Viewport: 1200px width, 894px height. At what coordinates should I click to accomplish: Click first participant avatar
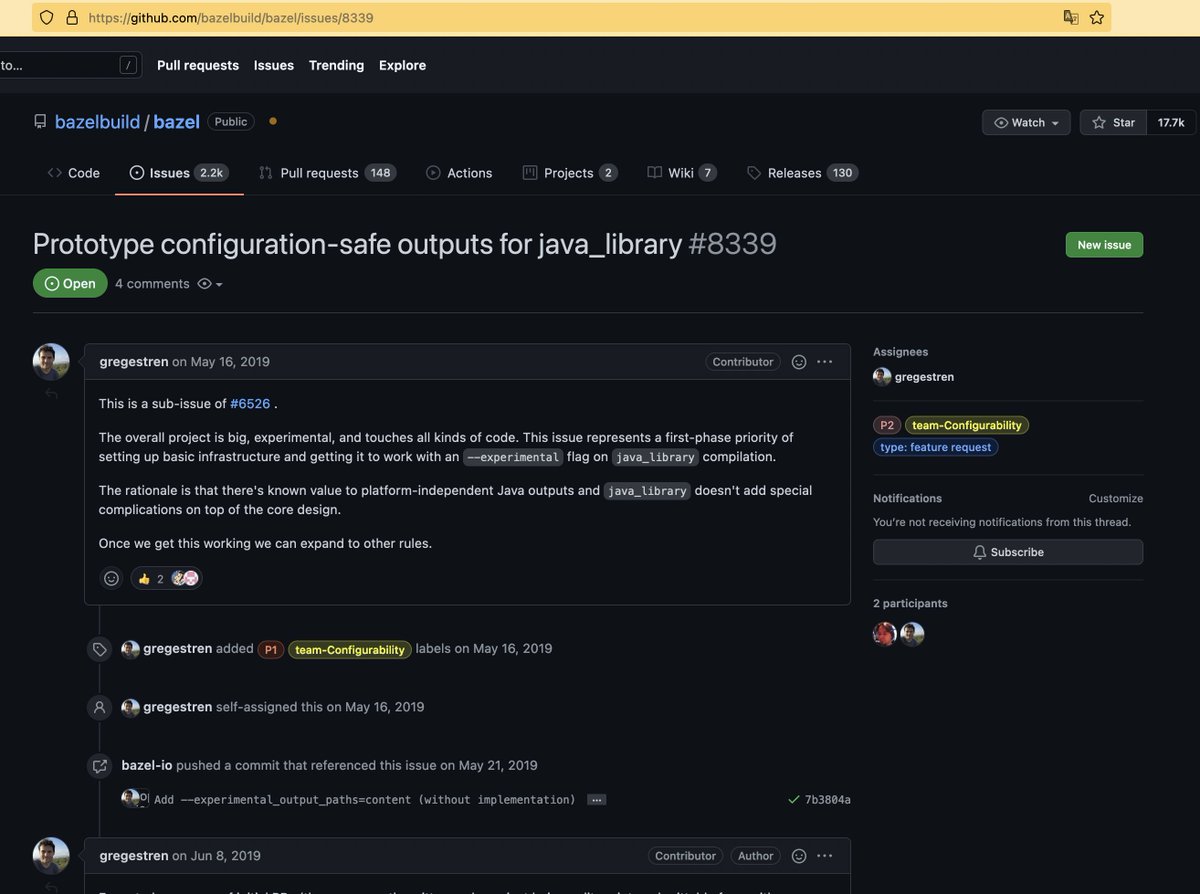point(885,634)
